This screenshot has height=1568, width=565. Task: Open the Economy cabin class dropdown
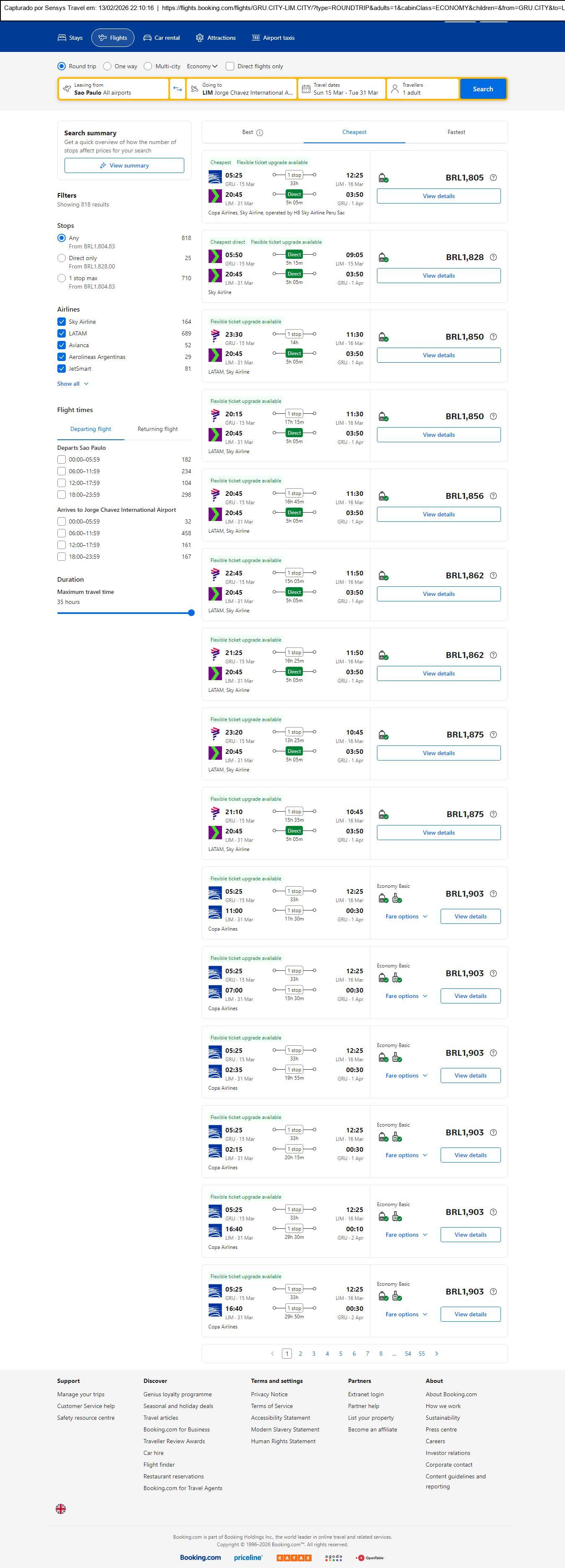(x=202, y=66)
